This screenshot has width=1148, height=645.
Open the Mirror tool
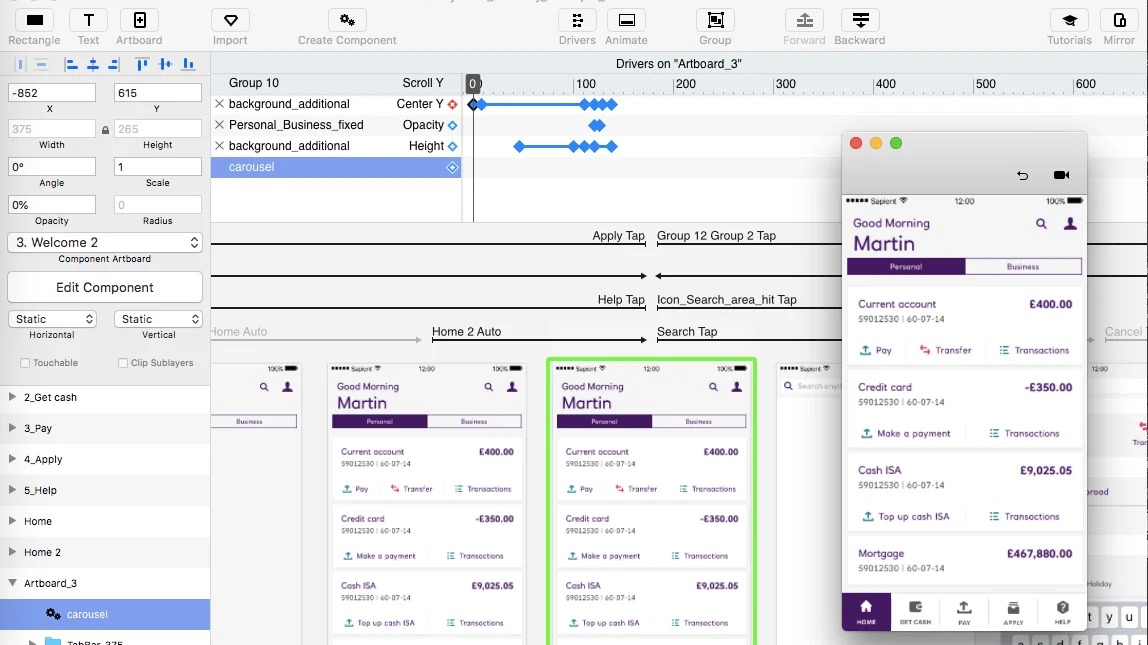pyautogui.click(x=1119, y=20)
